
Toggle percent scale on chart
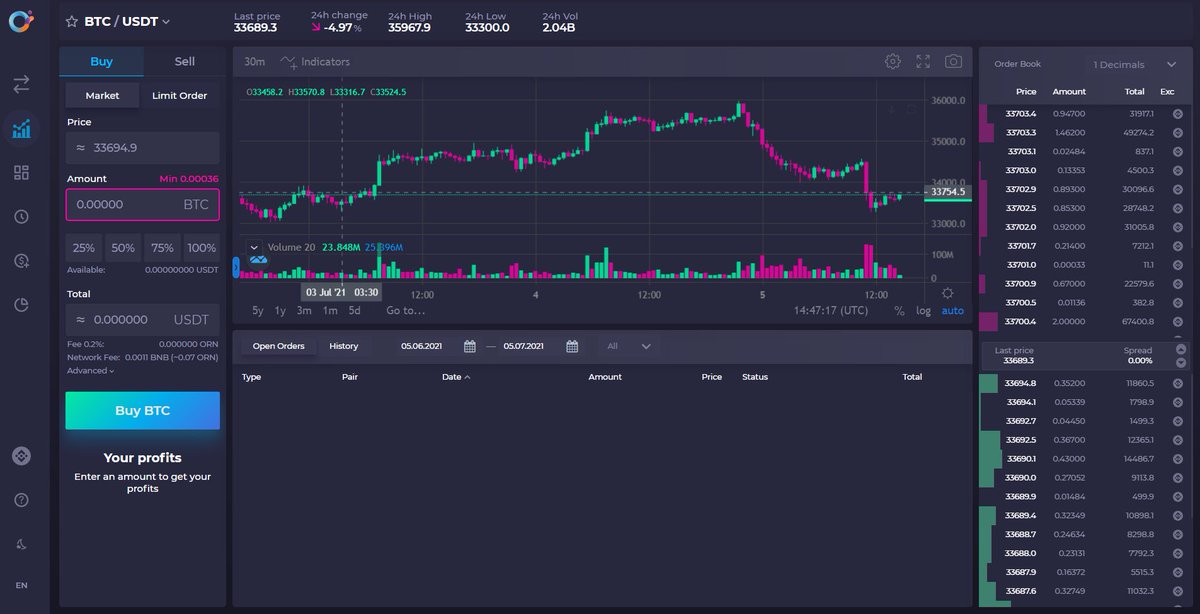pyautogui.click(x=899, y=311)
